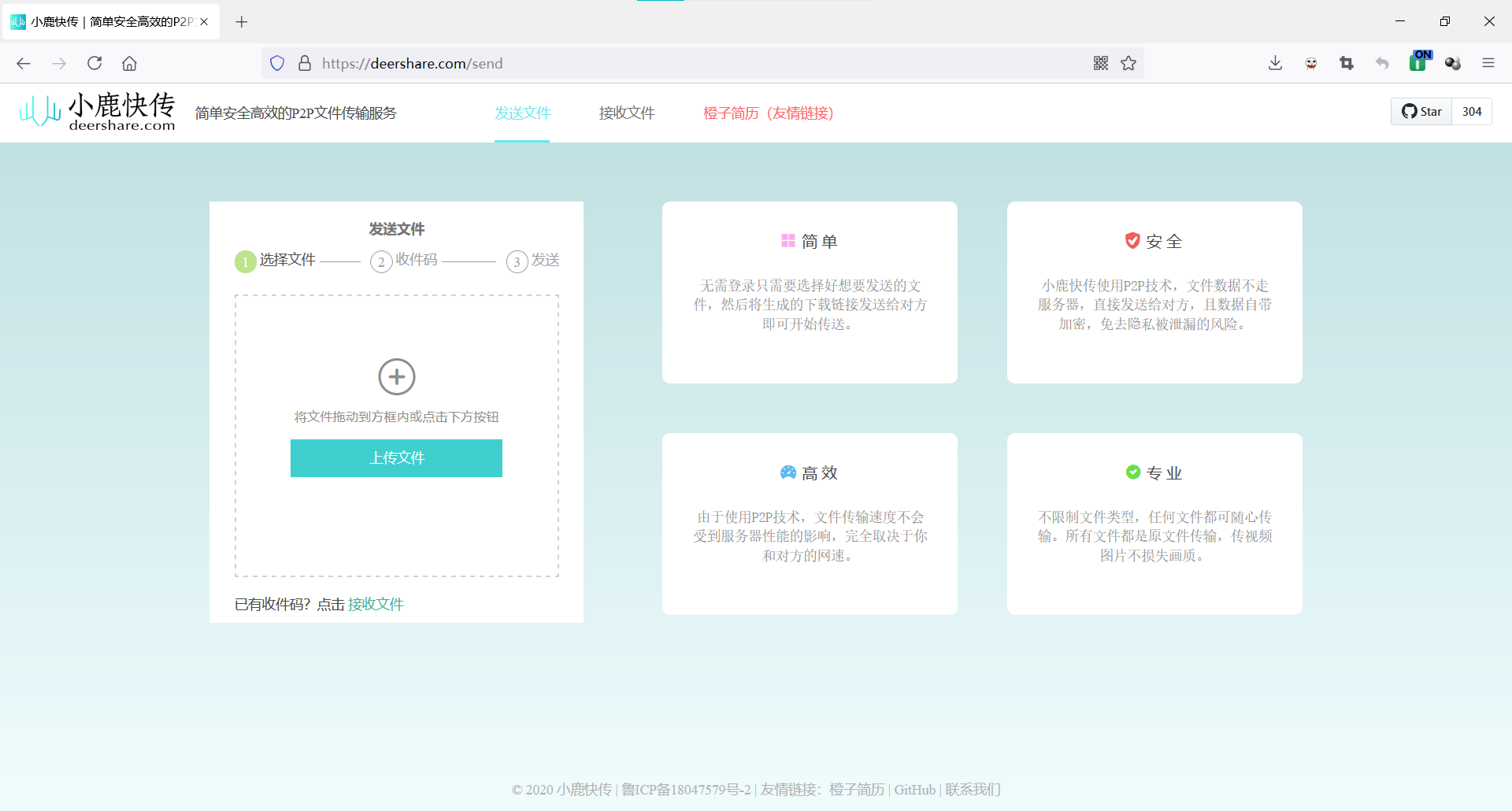Click the 简单安全高效的P2P文件传输服务 tagline
The height and width of the screenshot is (811, 1512).
point(296,113)
